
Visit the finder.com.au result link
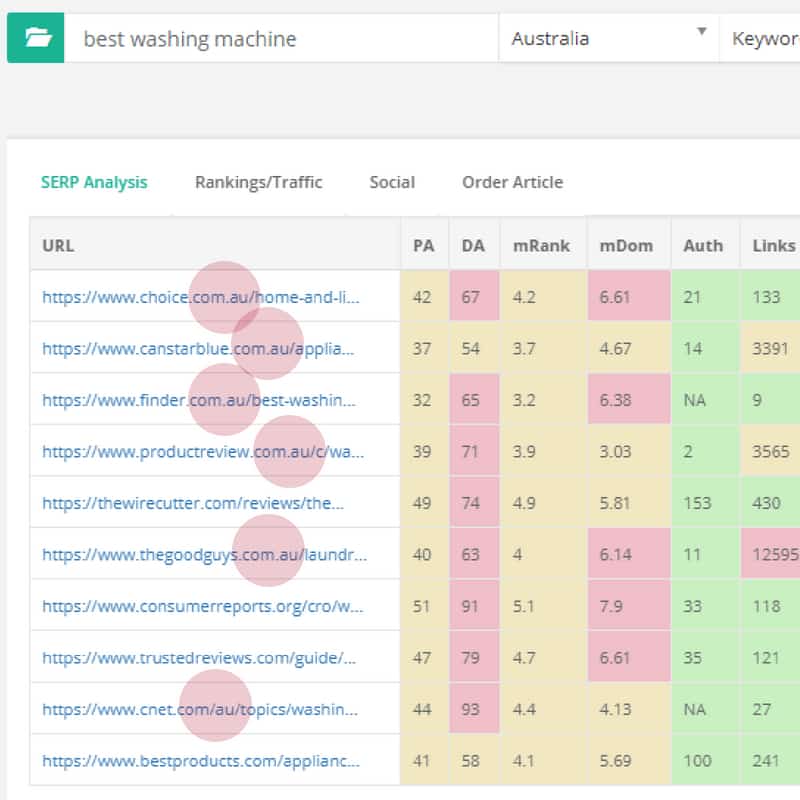point(198,400)
